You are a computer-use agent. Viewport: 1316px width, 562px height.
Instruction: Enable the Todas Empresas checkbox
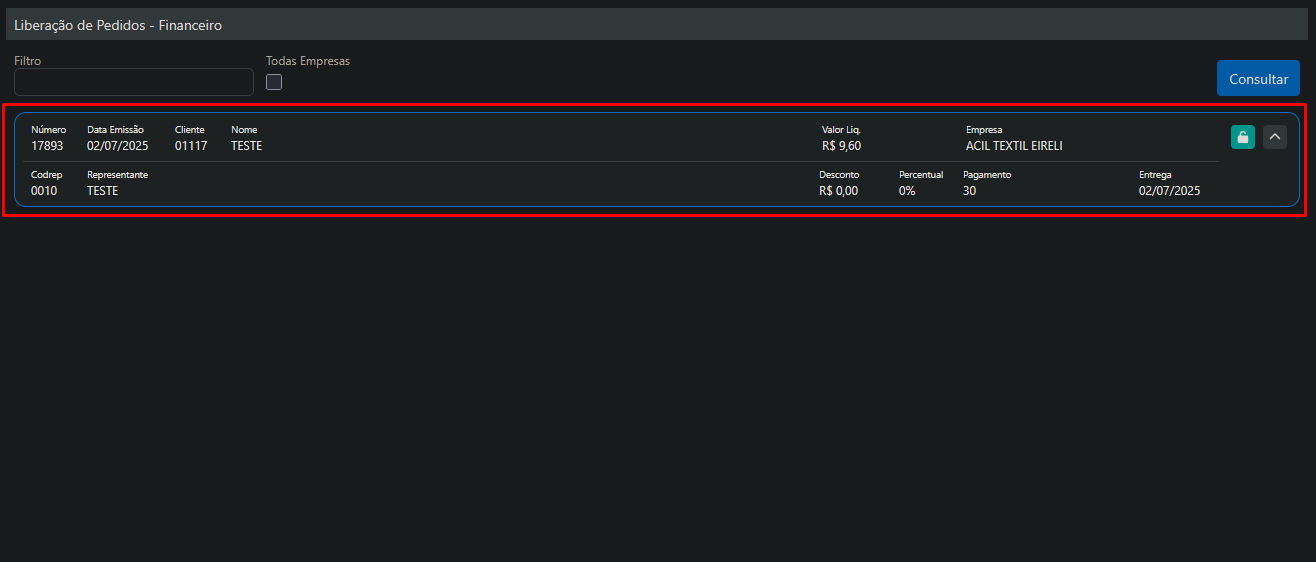click(274, 82)
